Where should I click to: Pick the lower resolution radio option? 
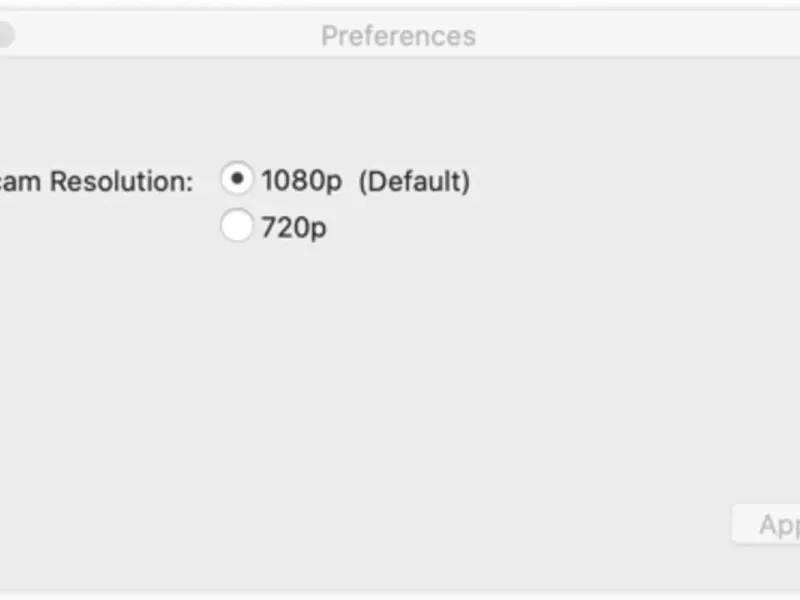237,225
